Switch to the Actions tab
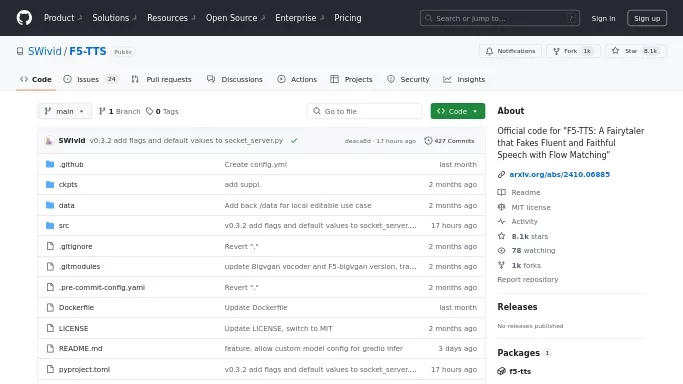683x384 pixels. (x=297, y=79)
